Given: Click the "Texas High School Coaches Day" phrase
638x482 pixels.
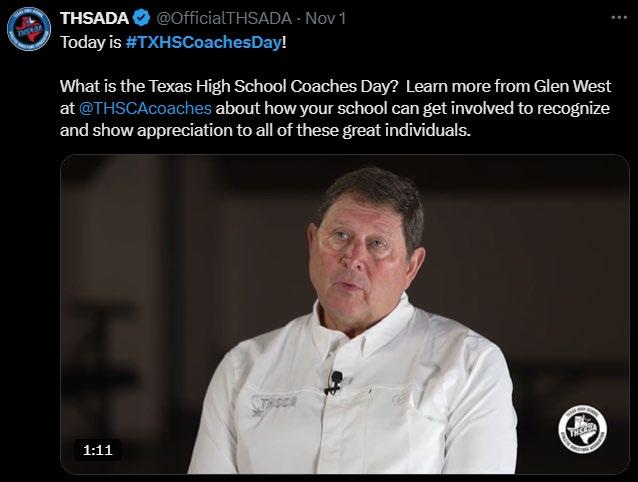Looking at the screenshot, I should (243, 88).
